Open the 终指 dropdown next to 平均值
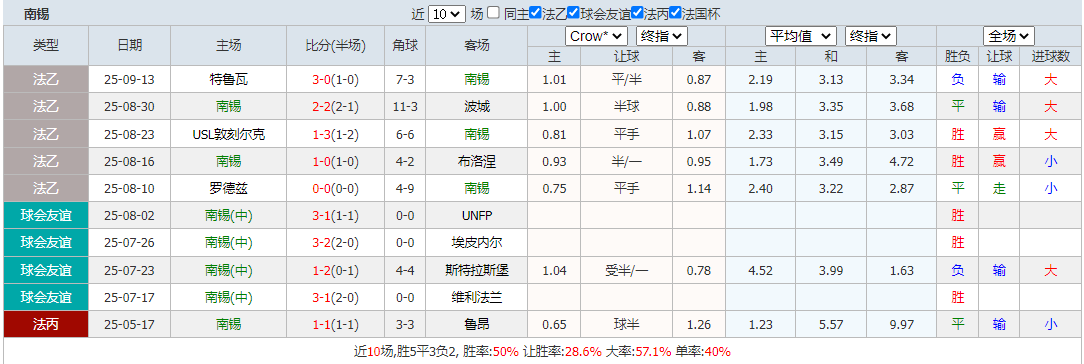This screenshot has height=364, width=1084. 871,36
